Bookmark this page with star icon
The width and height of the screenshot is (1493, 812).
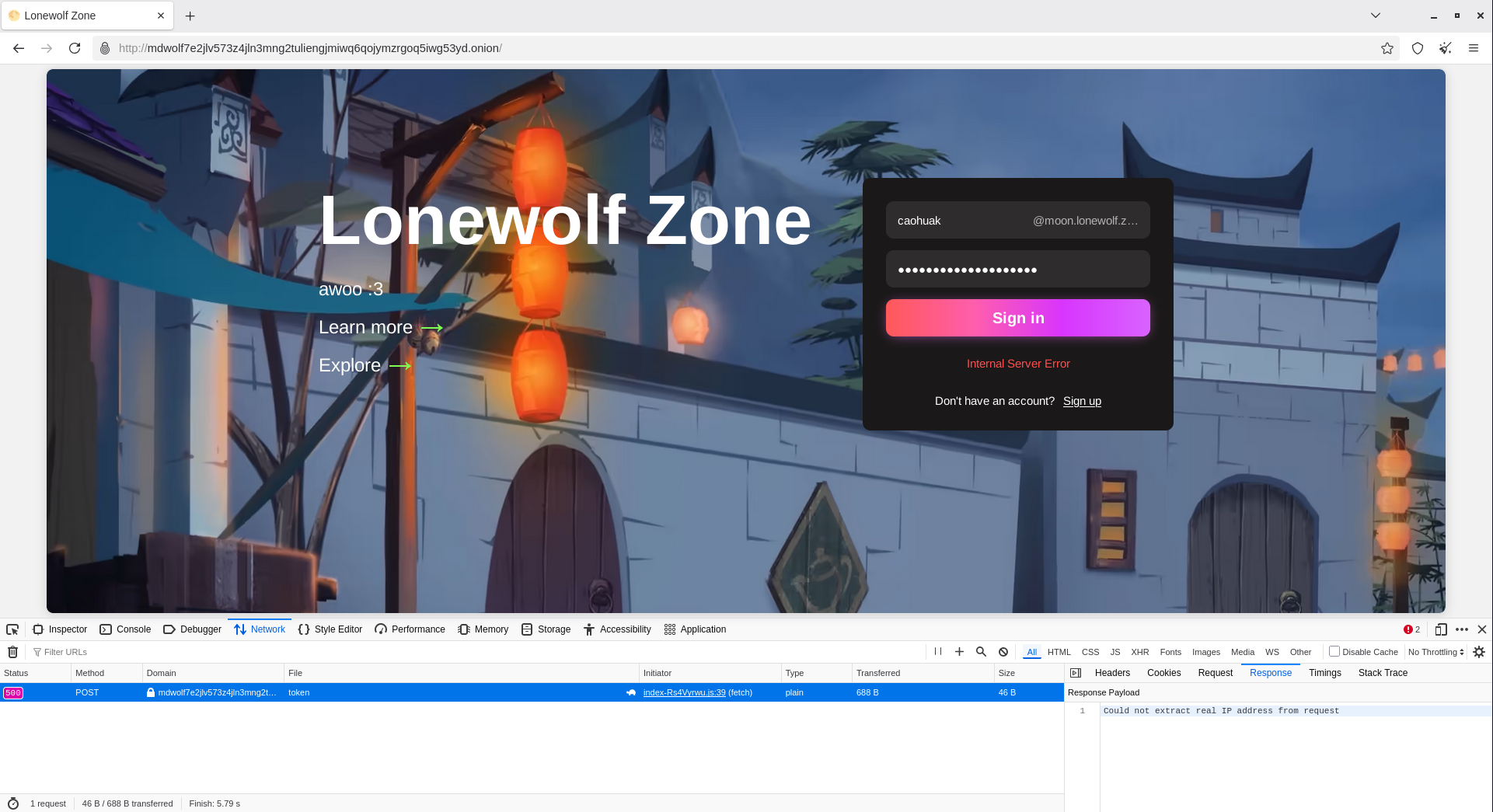point(1387,48)
